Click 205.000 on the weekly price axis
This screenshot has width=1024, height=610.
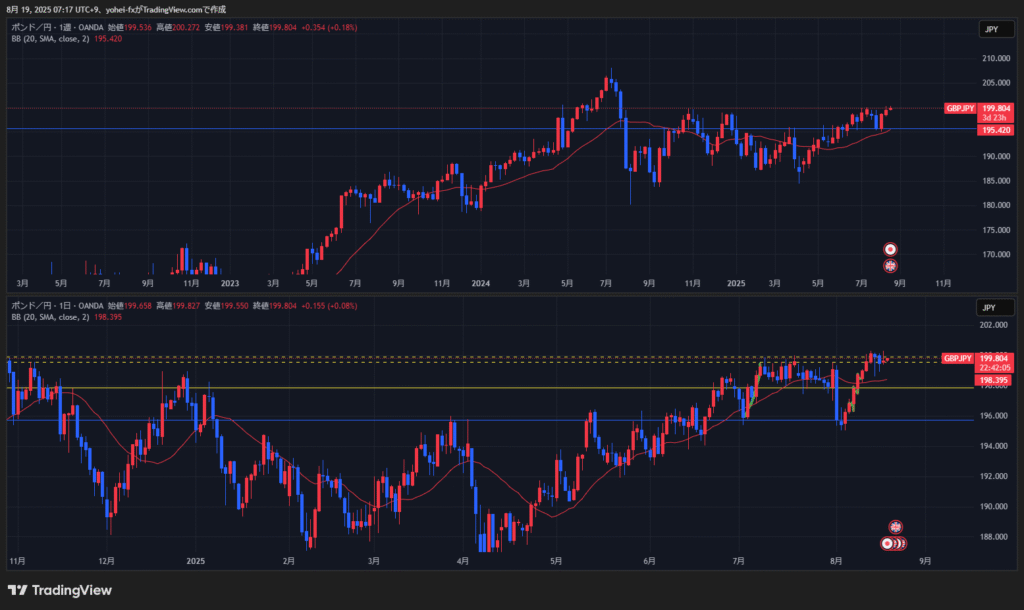(996, 83)
